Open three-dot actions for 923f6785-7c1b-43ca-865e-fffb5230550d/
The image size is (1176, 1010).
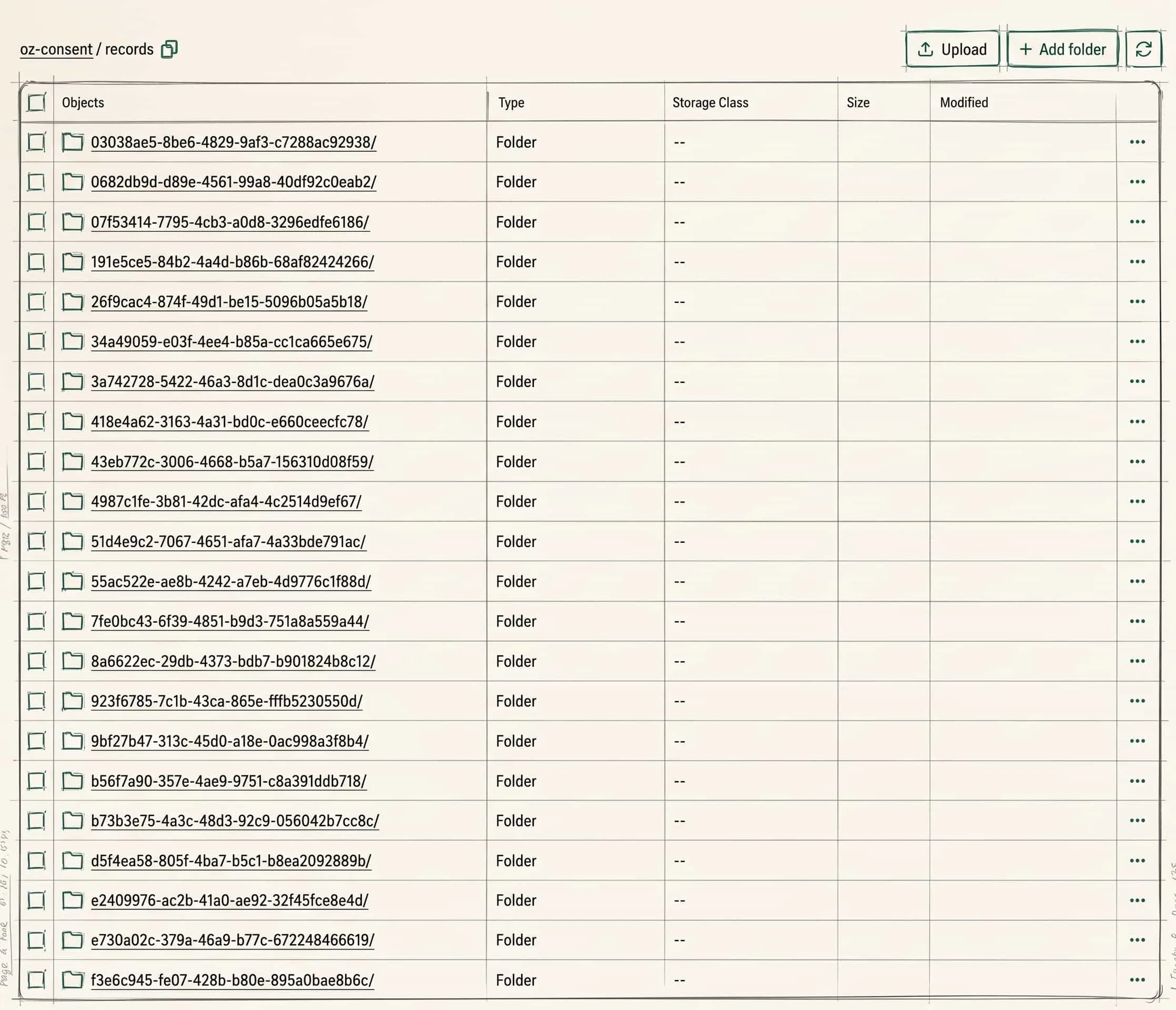(x=1137, y=701)
